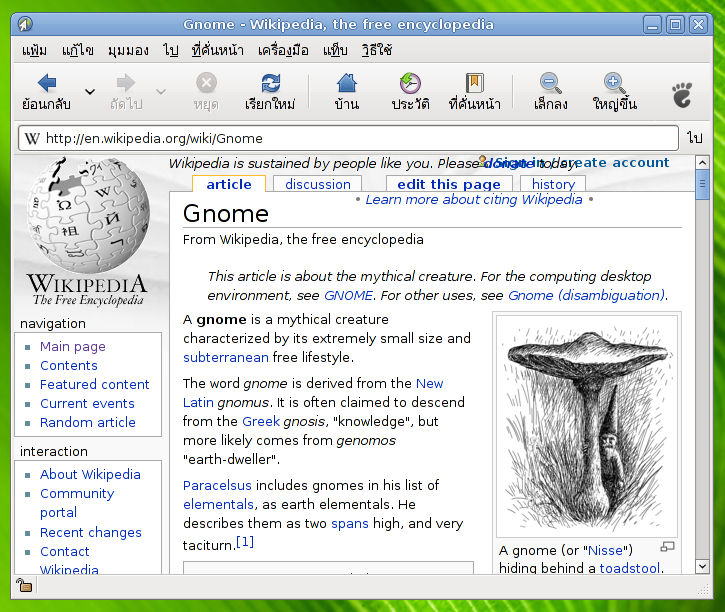Screen dimensions: 725x612
Task: Select the article tab
Action: [x=229, y=184]
